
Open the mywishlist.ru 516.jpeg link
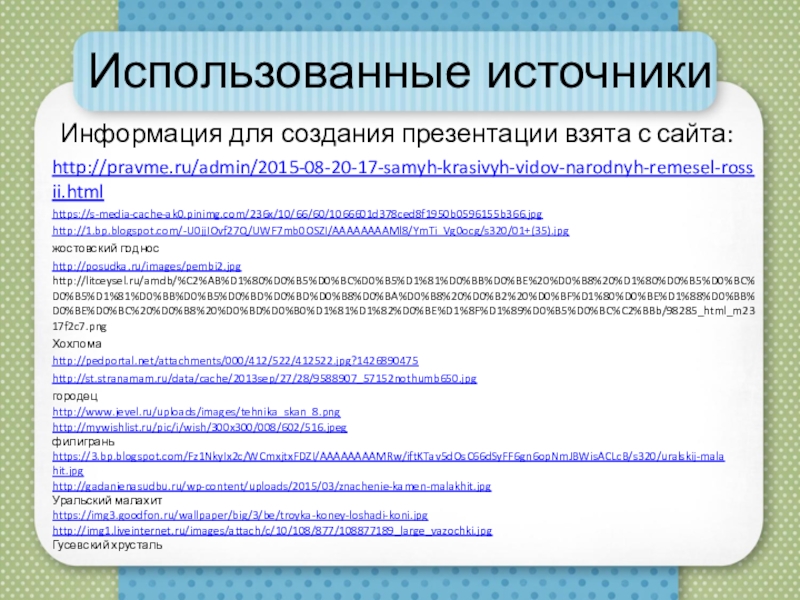click(199, 427)
